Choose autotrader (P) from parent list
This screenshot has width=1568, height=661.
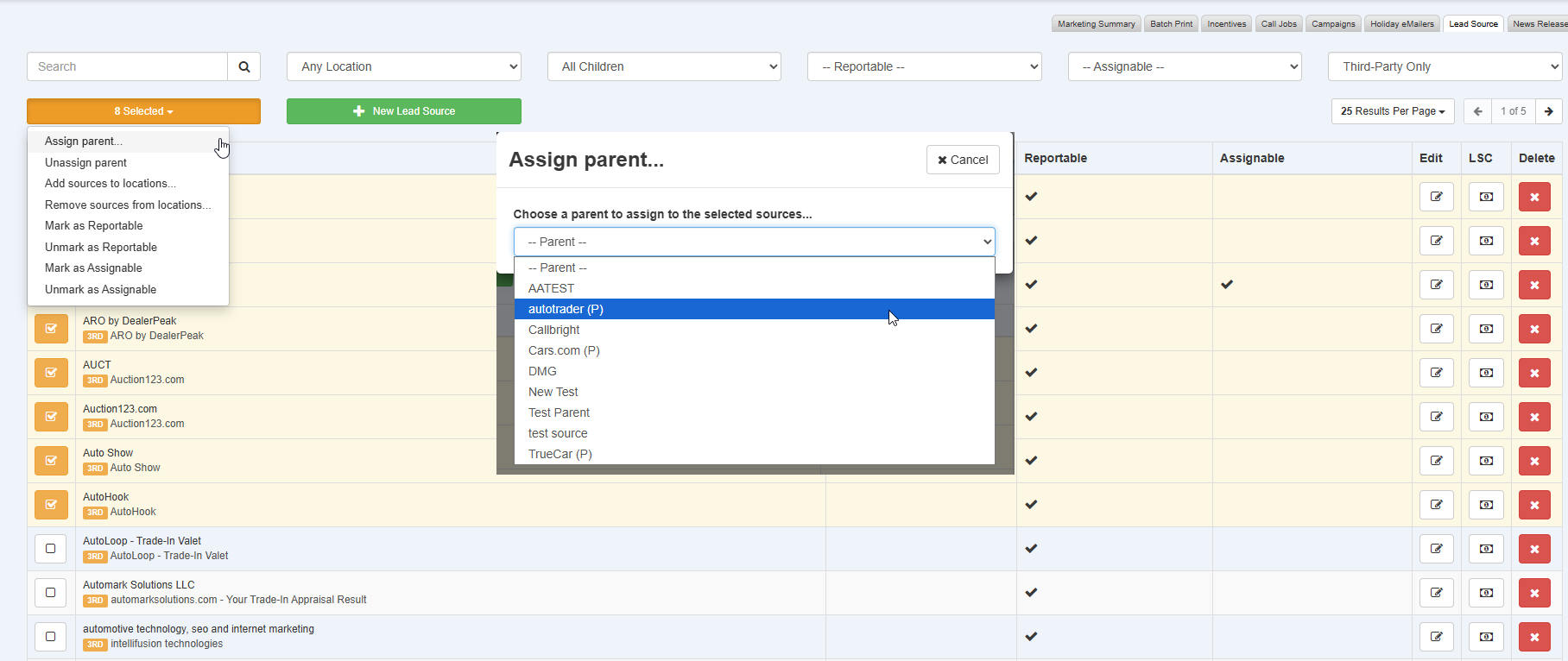click(x=754, y=309)
